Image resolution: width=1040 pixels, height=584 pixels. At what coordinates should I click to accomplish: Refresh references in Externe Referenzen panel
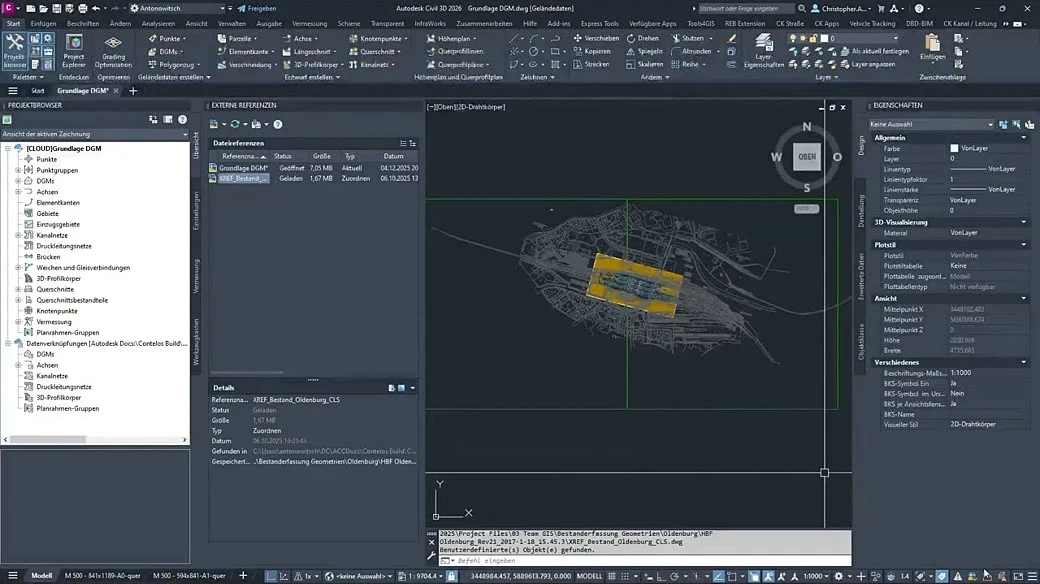pos(234,124)
